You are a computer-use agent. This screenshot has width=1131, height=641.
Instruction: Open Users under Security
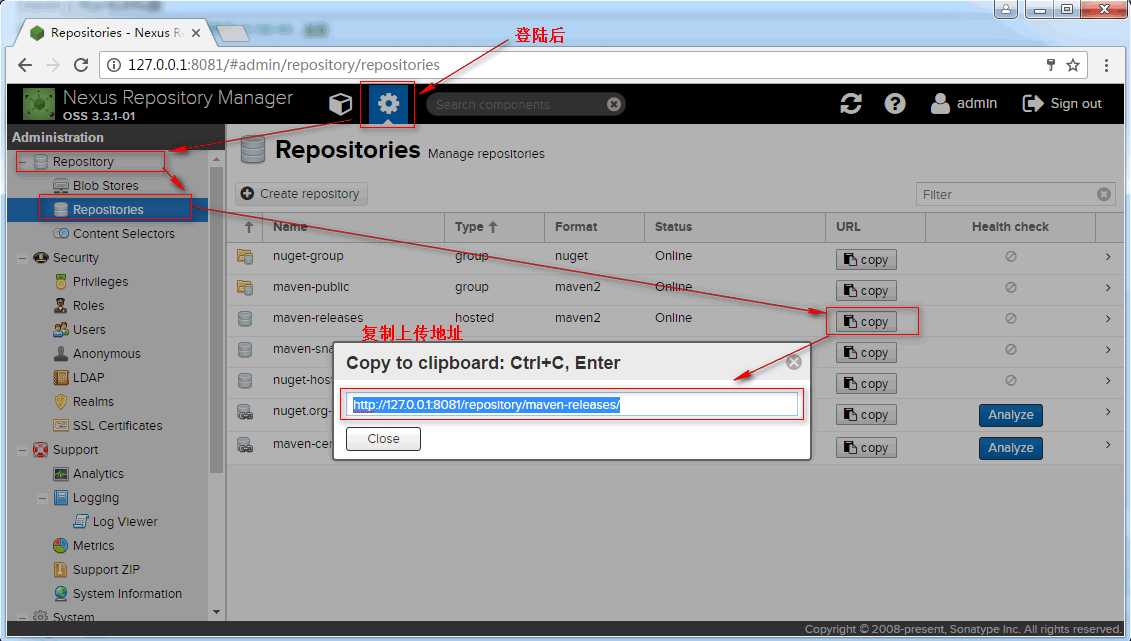pyautogui.click(x=89, y=330)
